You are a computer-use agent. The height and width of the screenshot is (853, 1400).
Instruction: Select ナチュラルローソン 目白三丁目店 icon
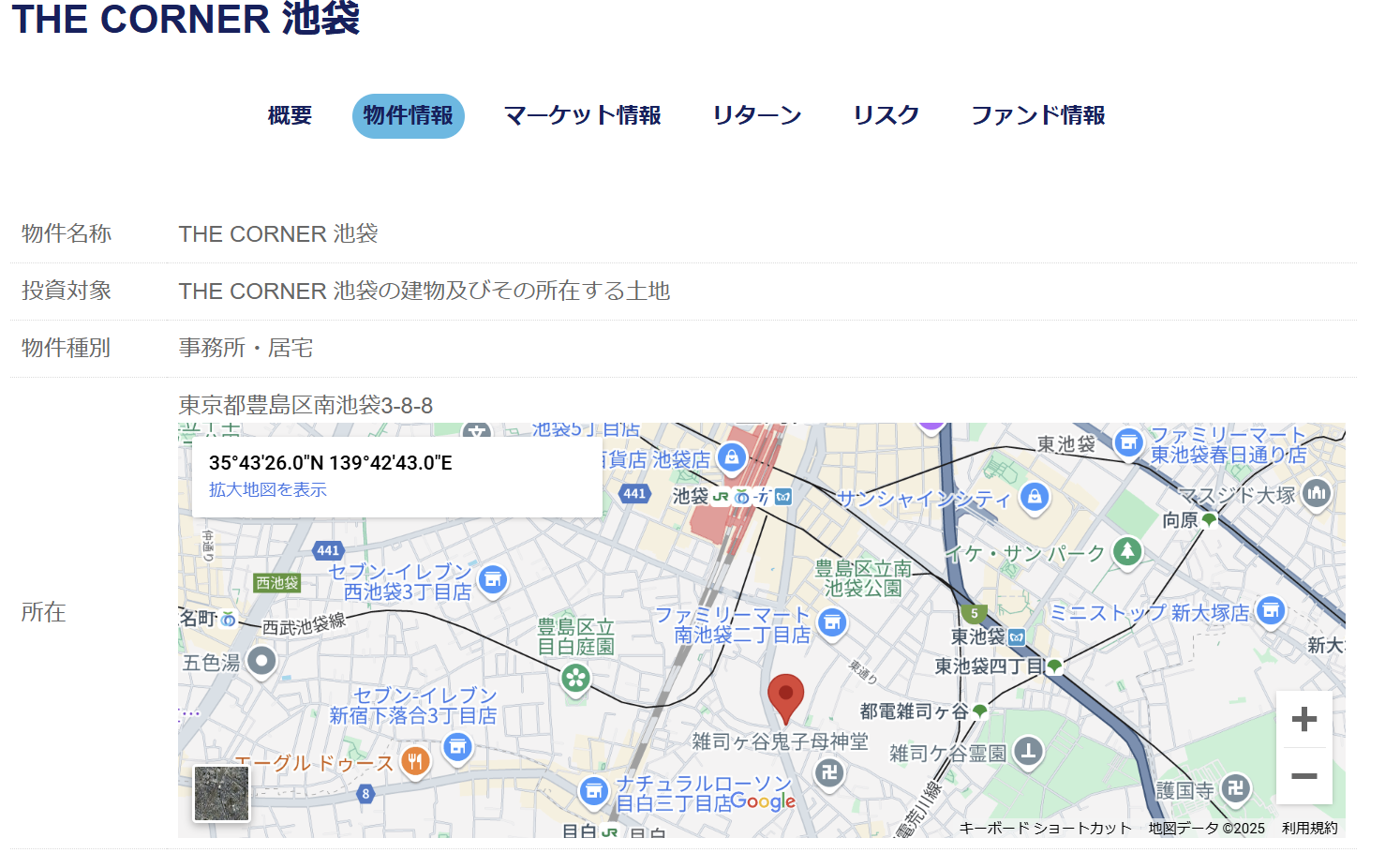click(x=593, y=791)
